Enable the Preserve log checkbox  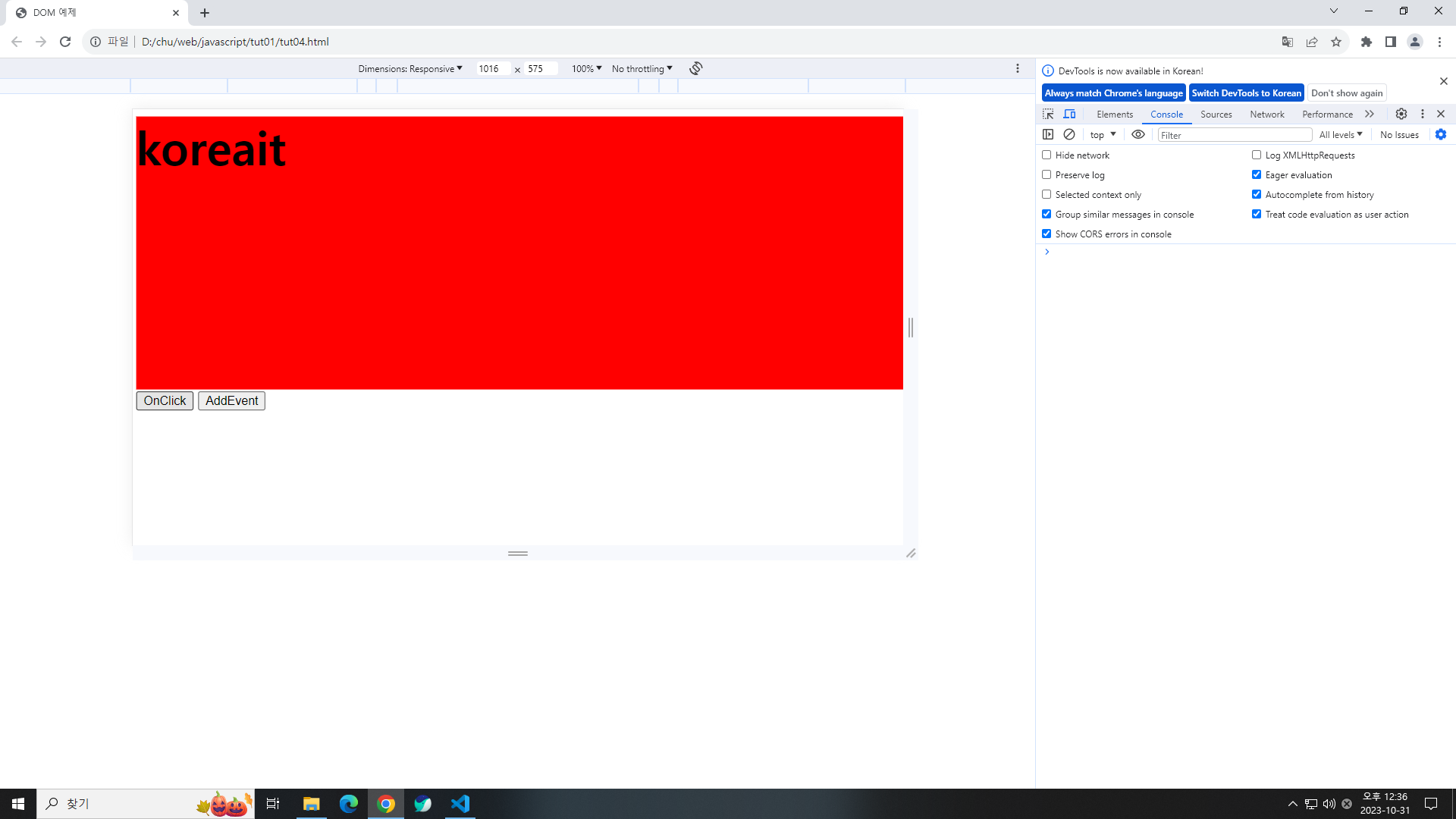point(1046,174)
